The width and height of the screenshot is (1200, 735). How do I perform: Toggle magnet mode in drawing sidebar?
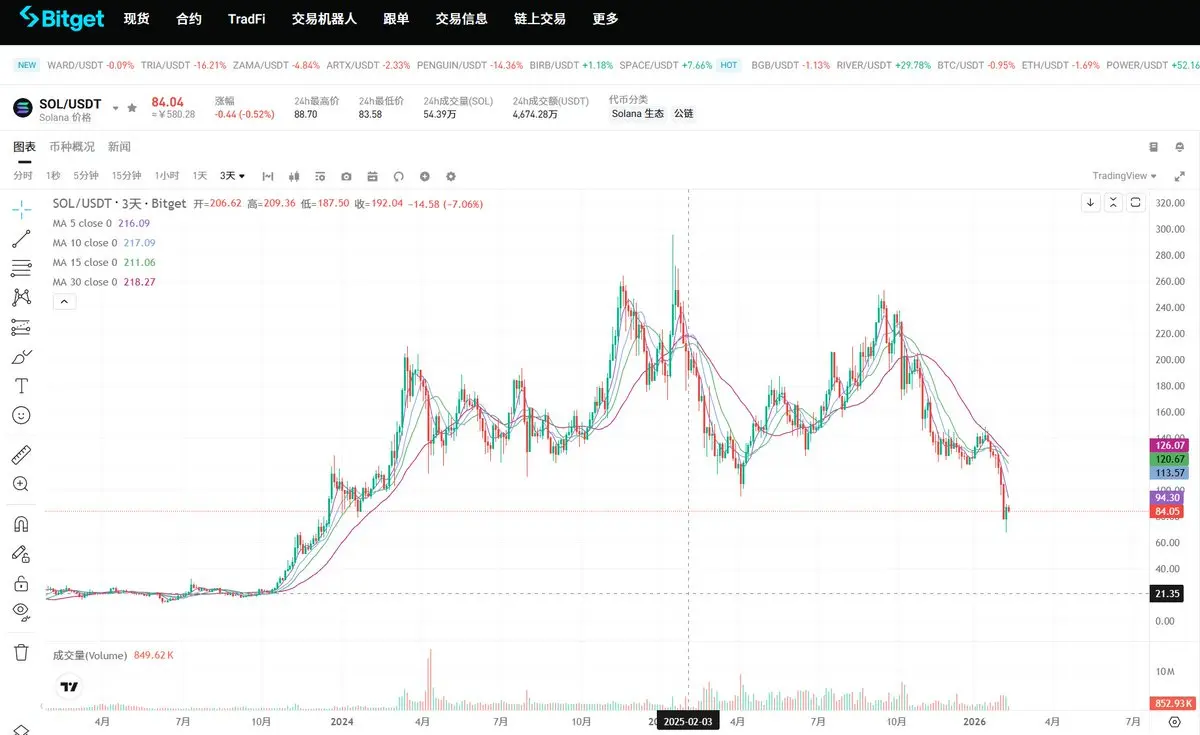[21, 524]
